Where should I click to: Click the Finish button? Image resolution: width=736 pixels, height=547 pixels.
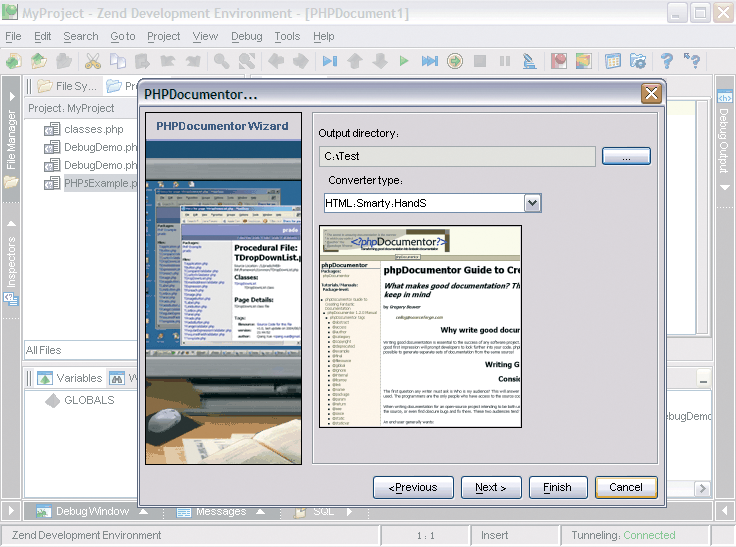pos(558,487)
